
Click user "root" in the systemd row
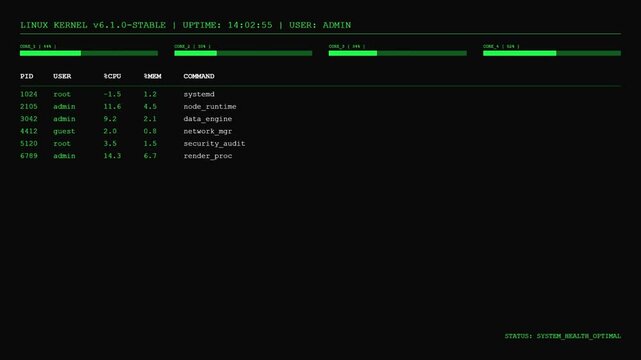pos(62,94)
